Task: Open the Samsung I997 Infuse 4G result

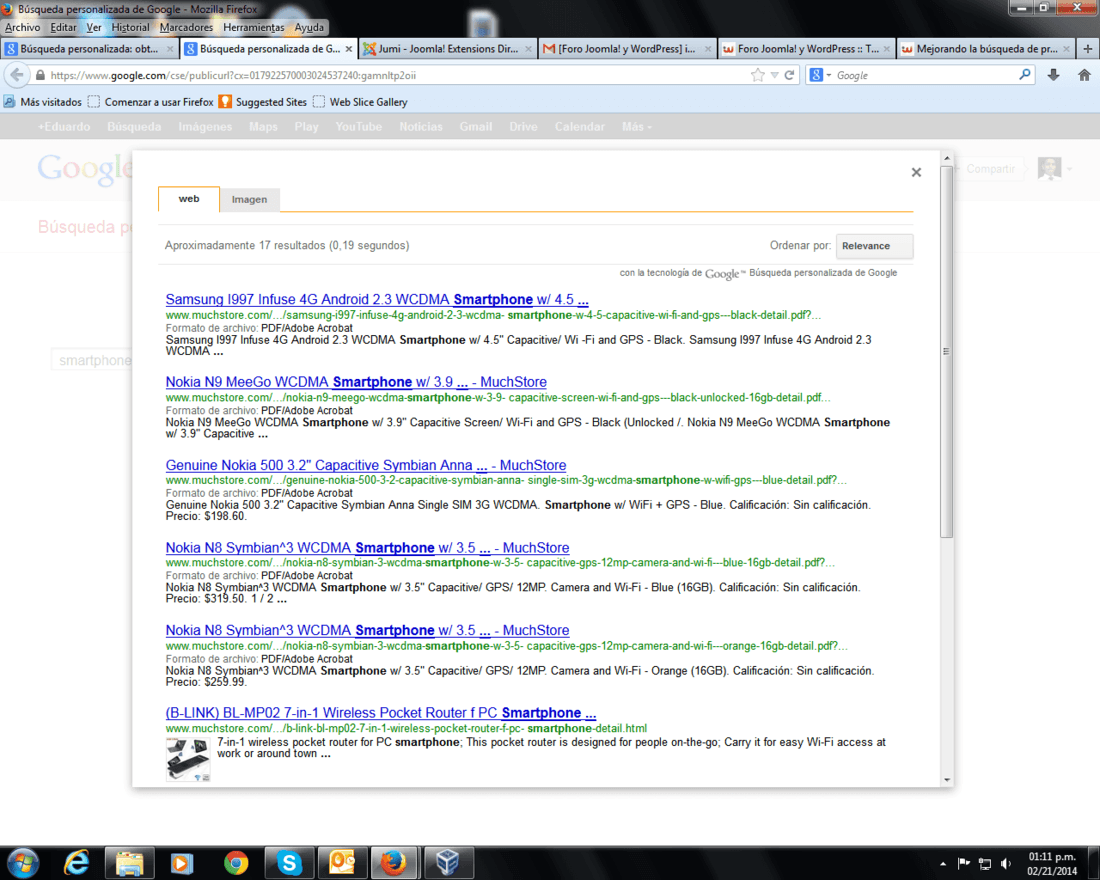Action: point(377,299)
